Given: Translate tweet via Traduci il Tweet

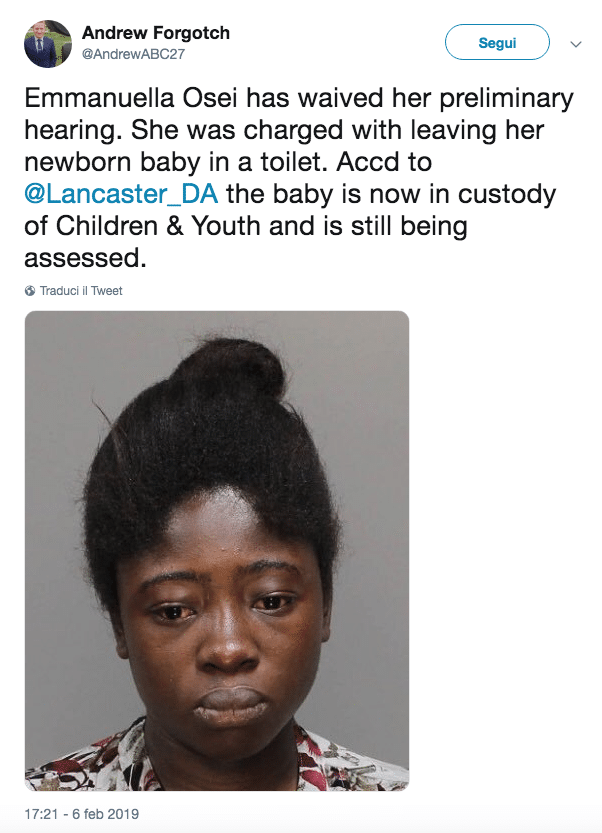Looking at the screenshot, I should coord(81,291).
